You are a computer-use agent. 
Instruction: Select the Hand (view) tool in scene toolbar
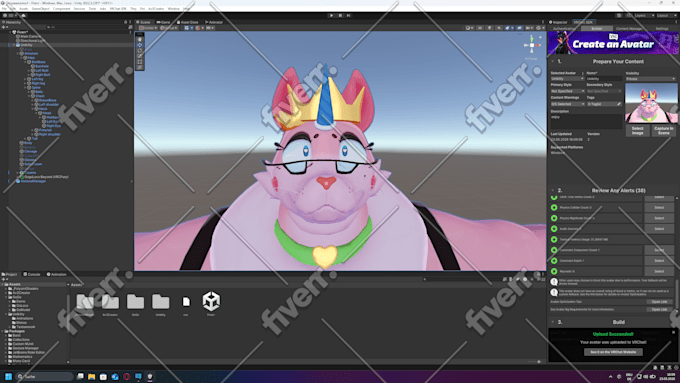(x=140, y=39)
